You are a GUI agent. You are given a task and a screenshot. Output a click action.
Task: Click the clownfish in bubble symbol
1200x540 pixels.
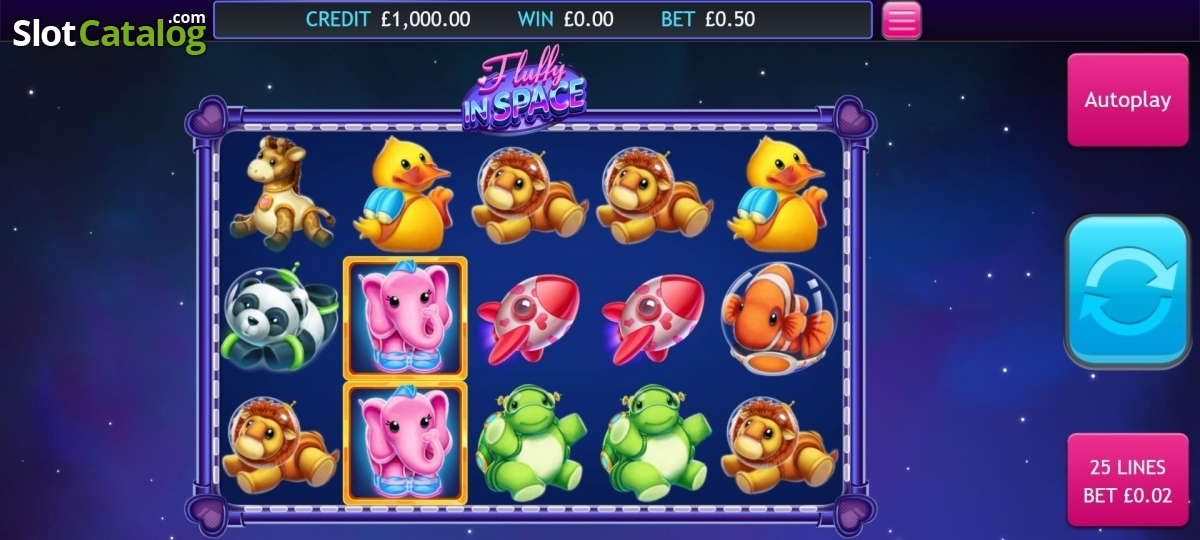point(779,318)
